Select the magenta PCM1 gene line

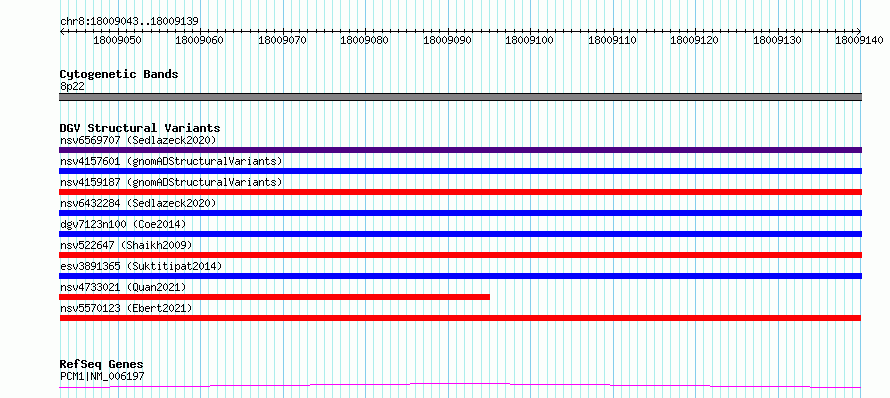[x=460, y=386]
